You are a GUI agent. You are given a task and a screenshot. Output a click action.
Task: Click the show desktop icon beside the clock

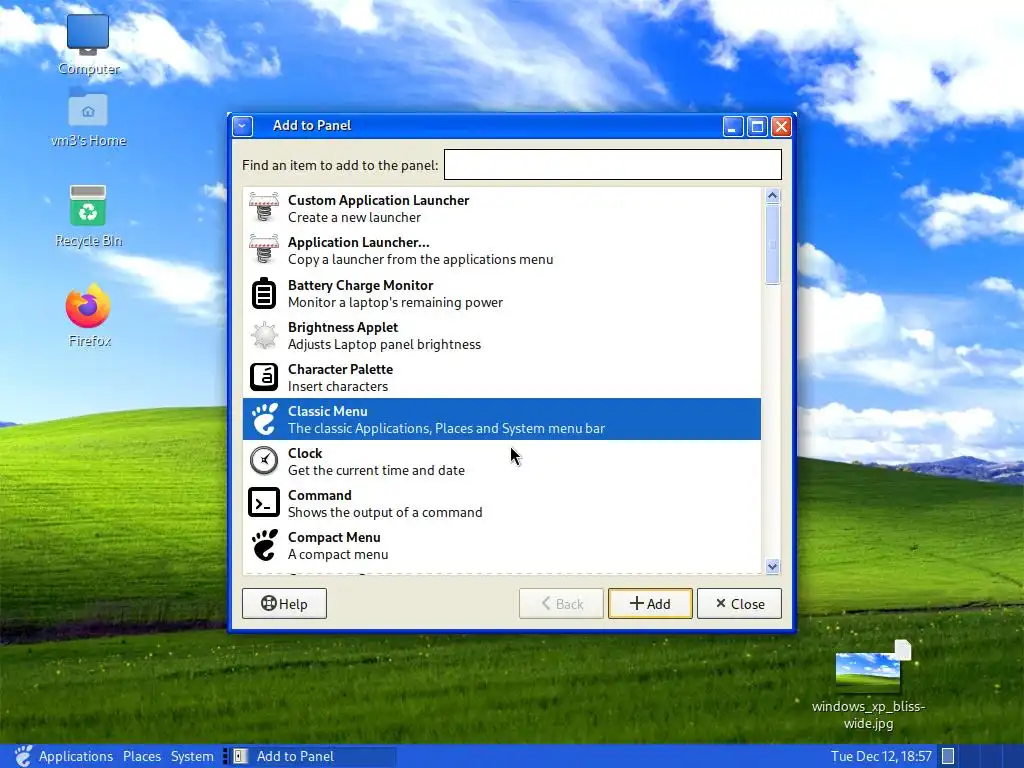[x=948, y=756]
